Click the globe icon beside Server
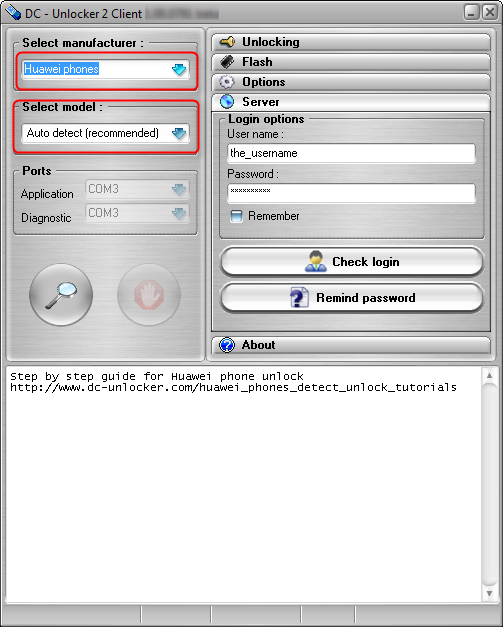 [x=227, y=102]
